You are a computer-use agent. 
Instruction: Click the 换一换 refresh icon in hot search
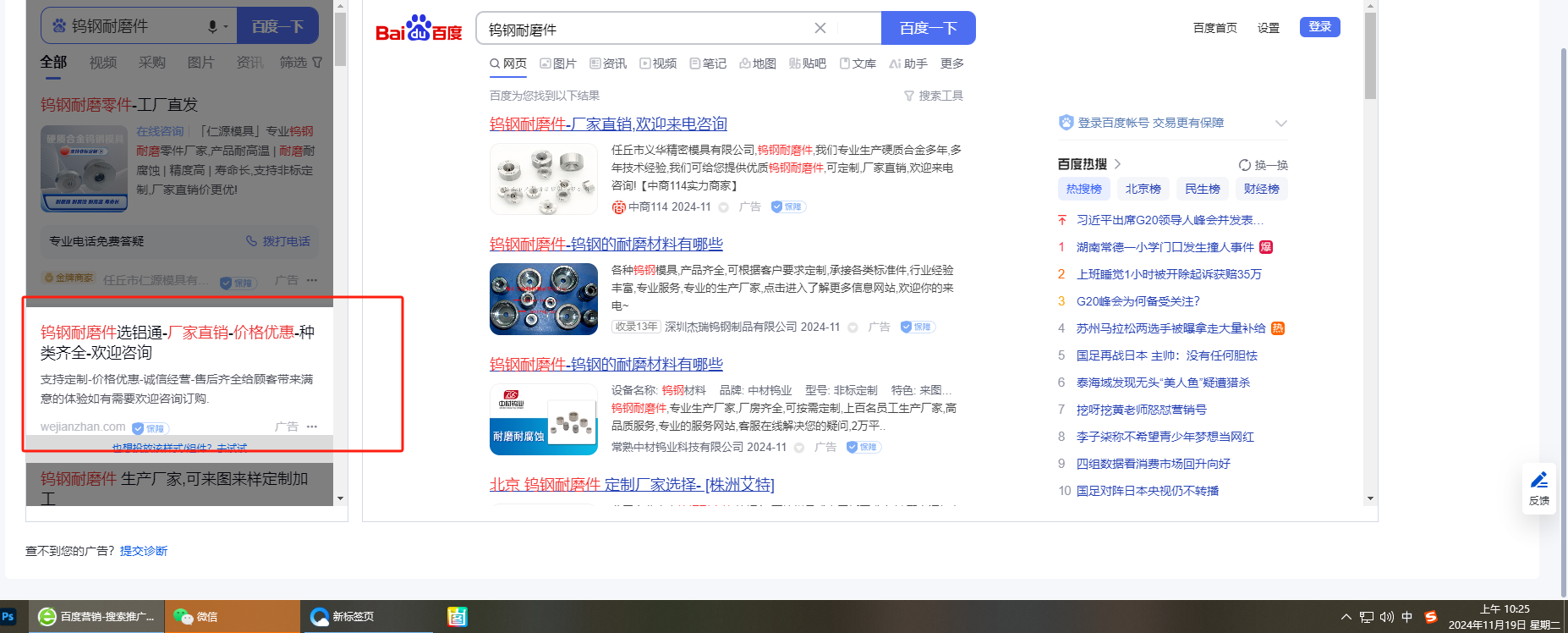tap(1245, 165)
